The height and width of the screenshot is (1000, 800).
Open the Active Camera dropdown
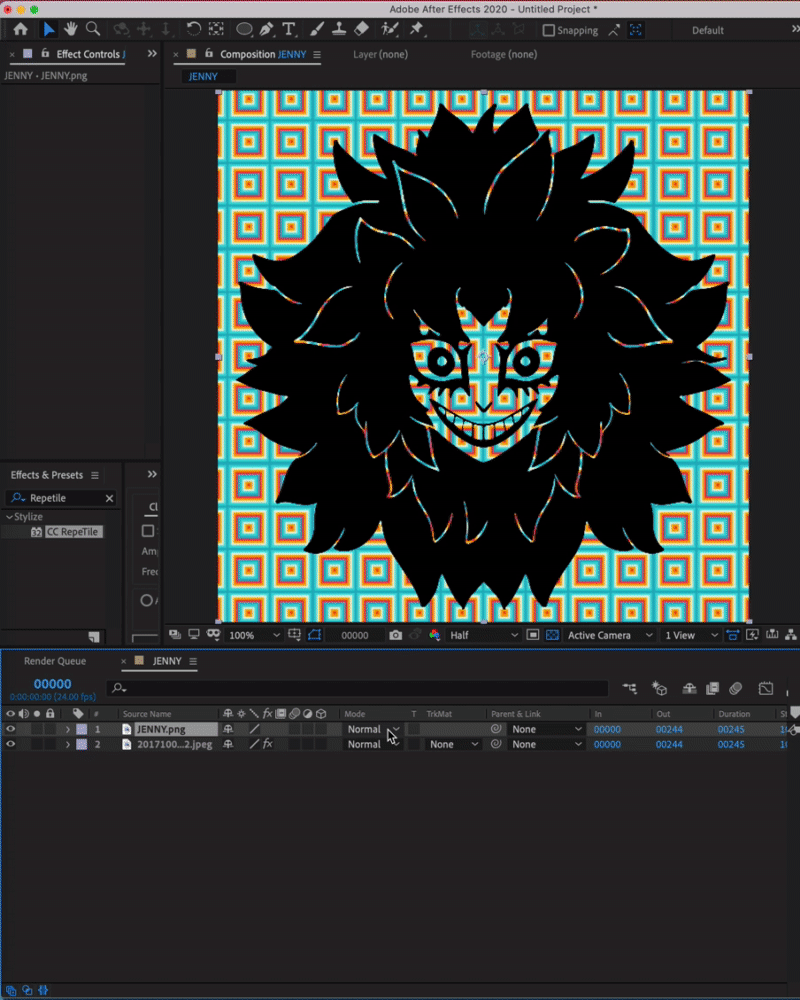609,635
